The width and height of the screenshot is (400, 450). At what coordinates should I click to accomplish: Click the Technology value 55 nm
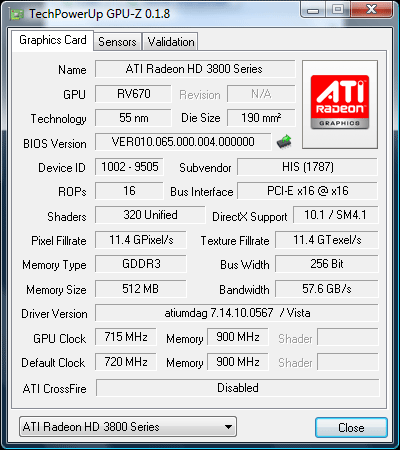pos(133,118)
